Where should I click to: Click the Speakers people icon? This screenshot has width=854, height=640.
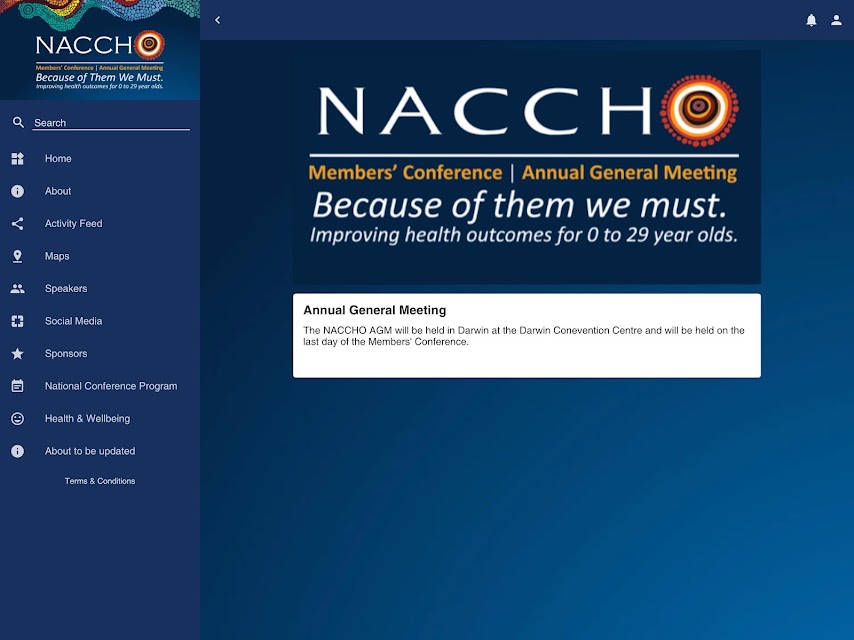[17, 289]
